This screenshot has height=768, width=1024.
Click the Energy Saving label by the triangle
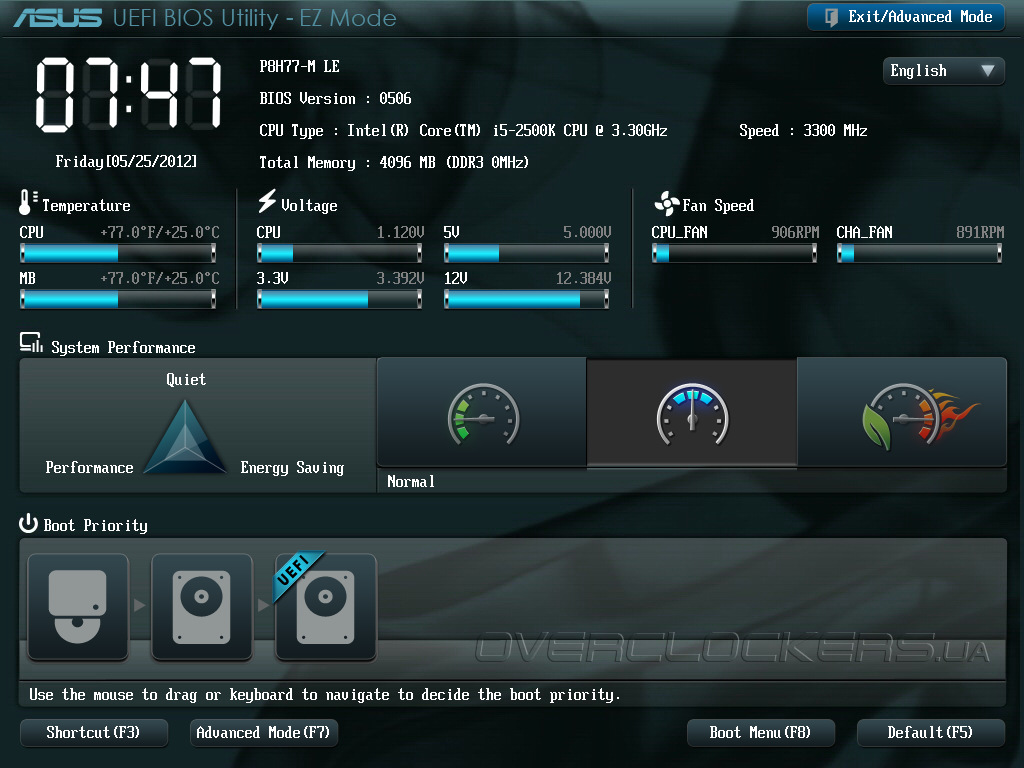coord(292,468)
